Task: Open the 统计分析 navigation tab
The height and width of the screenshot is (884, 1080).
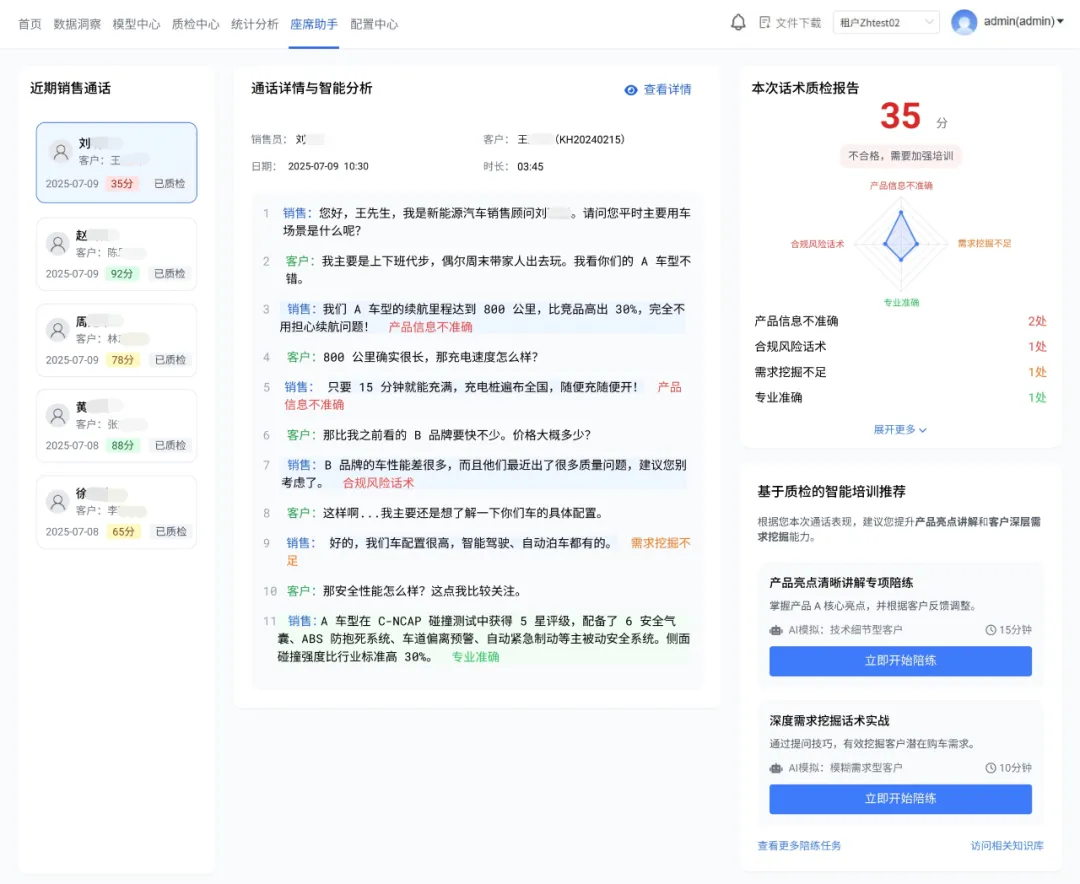Action: (x=254, y=24)
